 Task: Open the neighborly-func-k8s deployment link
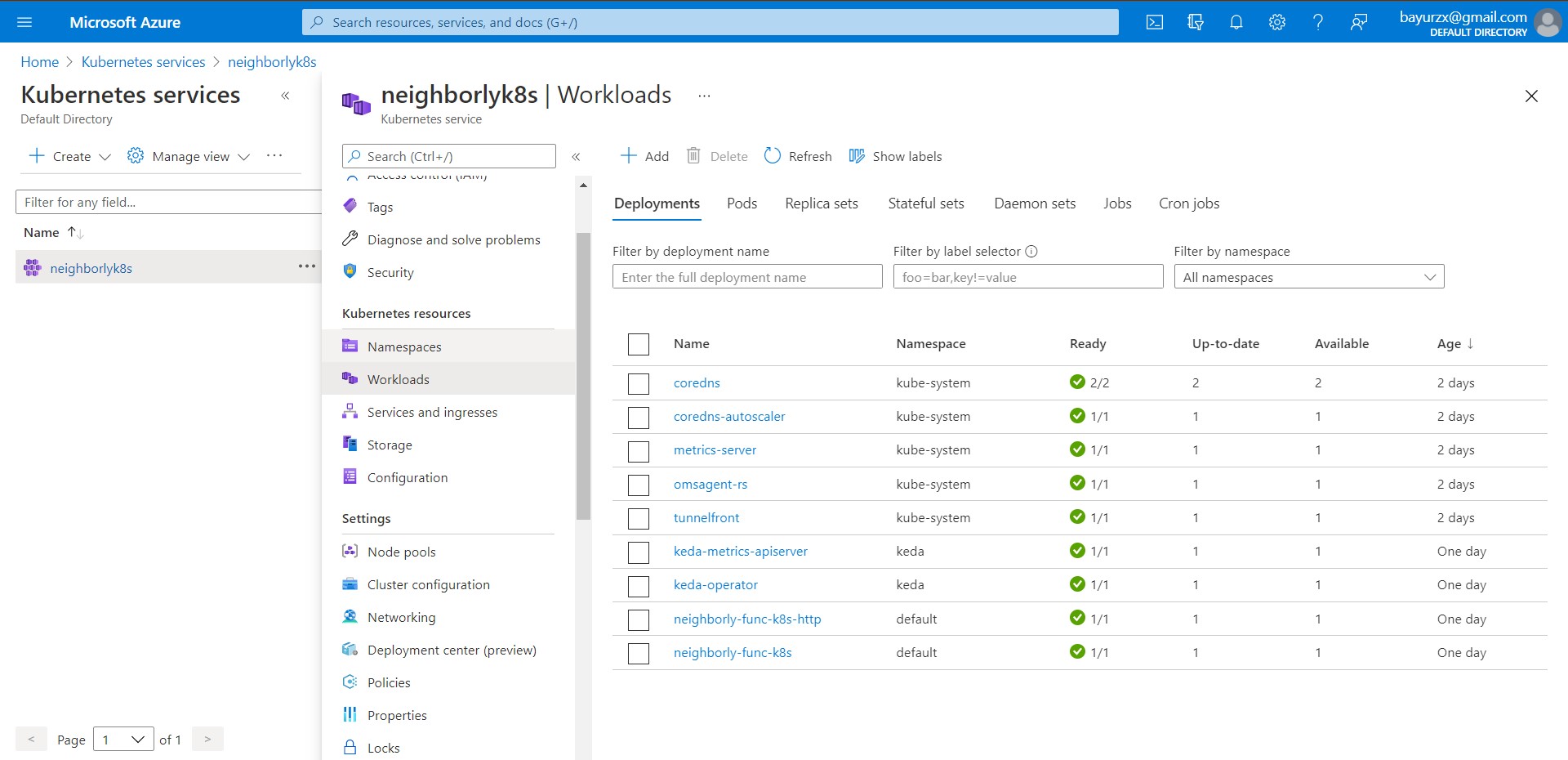[x=733, y=652]
